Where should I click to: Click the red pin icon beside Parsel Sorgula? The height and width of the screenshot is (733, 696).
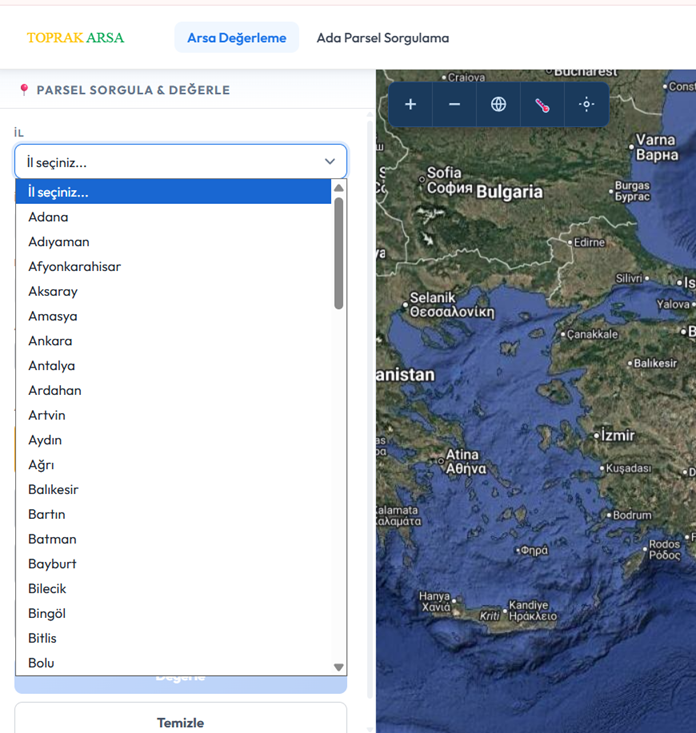coord(24,89)
